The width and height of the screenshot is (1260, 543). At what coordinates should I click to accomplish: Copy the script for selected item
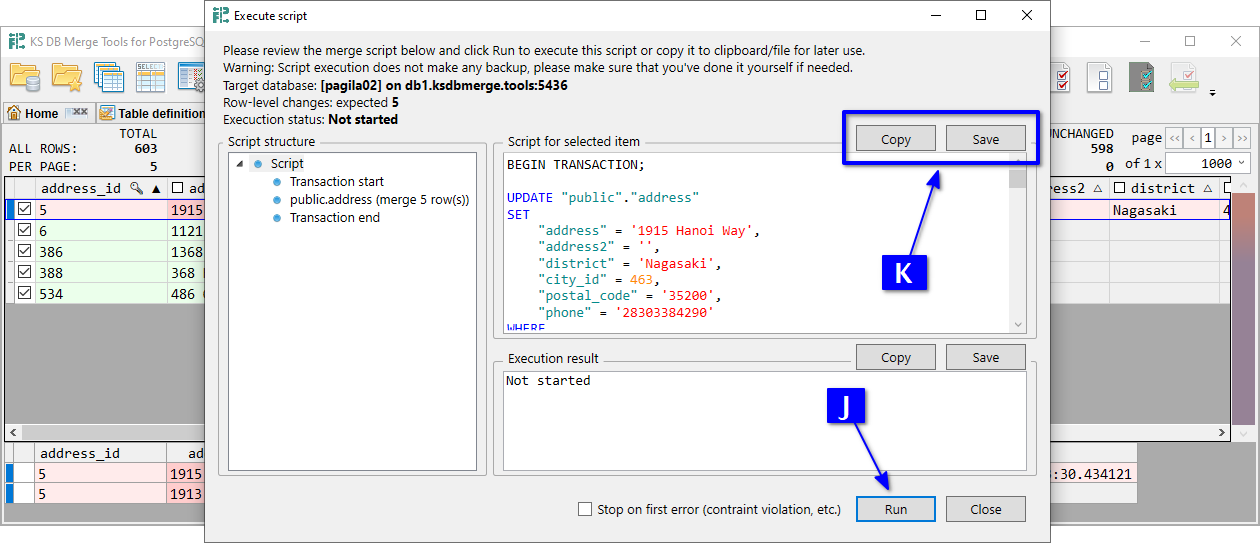click(895, 139)
